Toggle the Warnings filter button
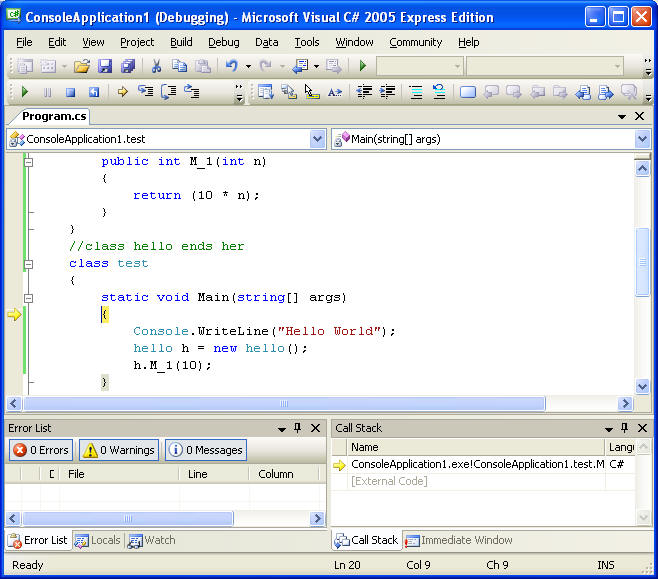 (119, 450)
